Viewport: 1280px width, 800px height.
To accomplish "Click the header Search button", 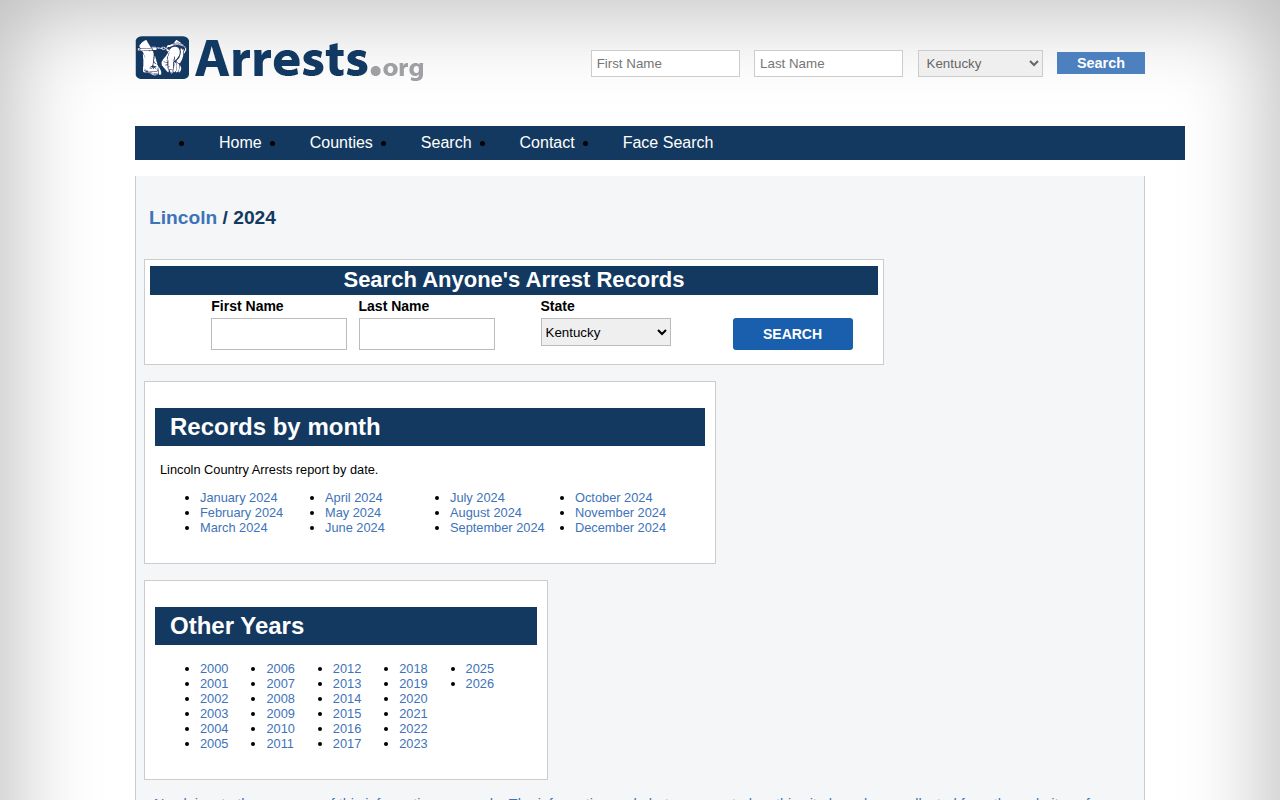I will click(x=1101, y=63).
